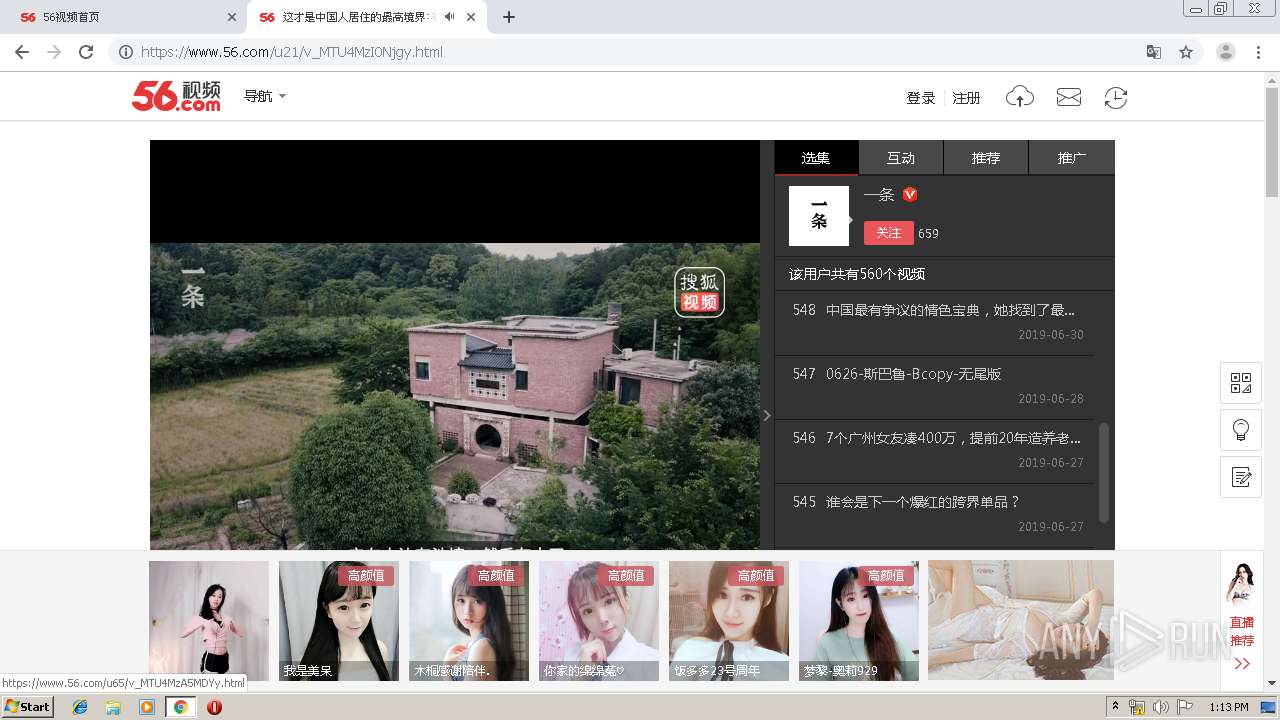This screenshot has width=1280, height=720.
Task: Open the Chrome profile avatar icon
Action: click(1226, 52)
